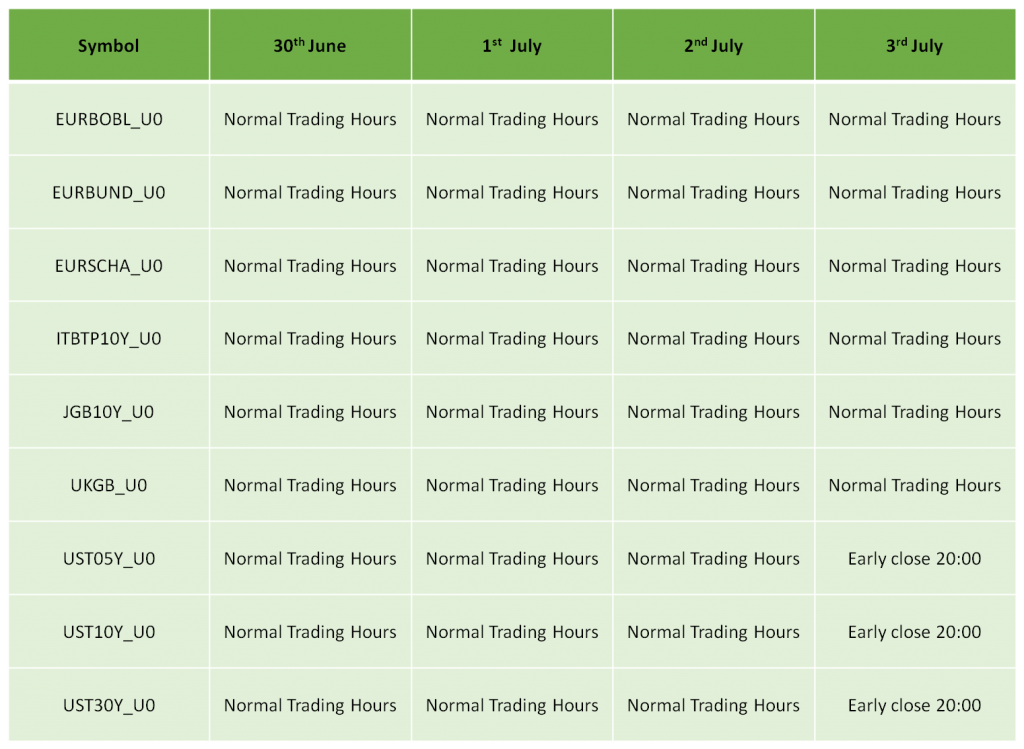Select the JGB10Y_U0 symbol cell
This screenshot has height=749, width=1024.
[x=109, y=412]
